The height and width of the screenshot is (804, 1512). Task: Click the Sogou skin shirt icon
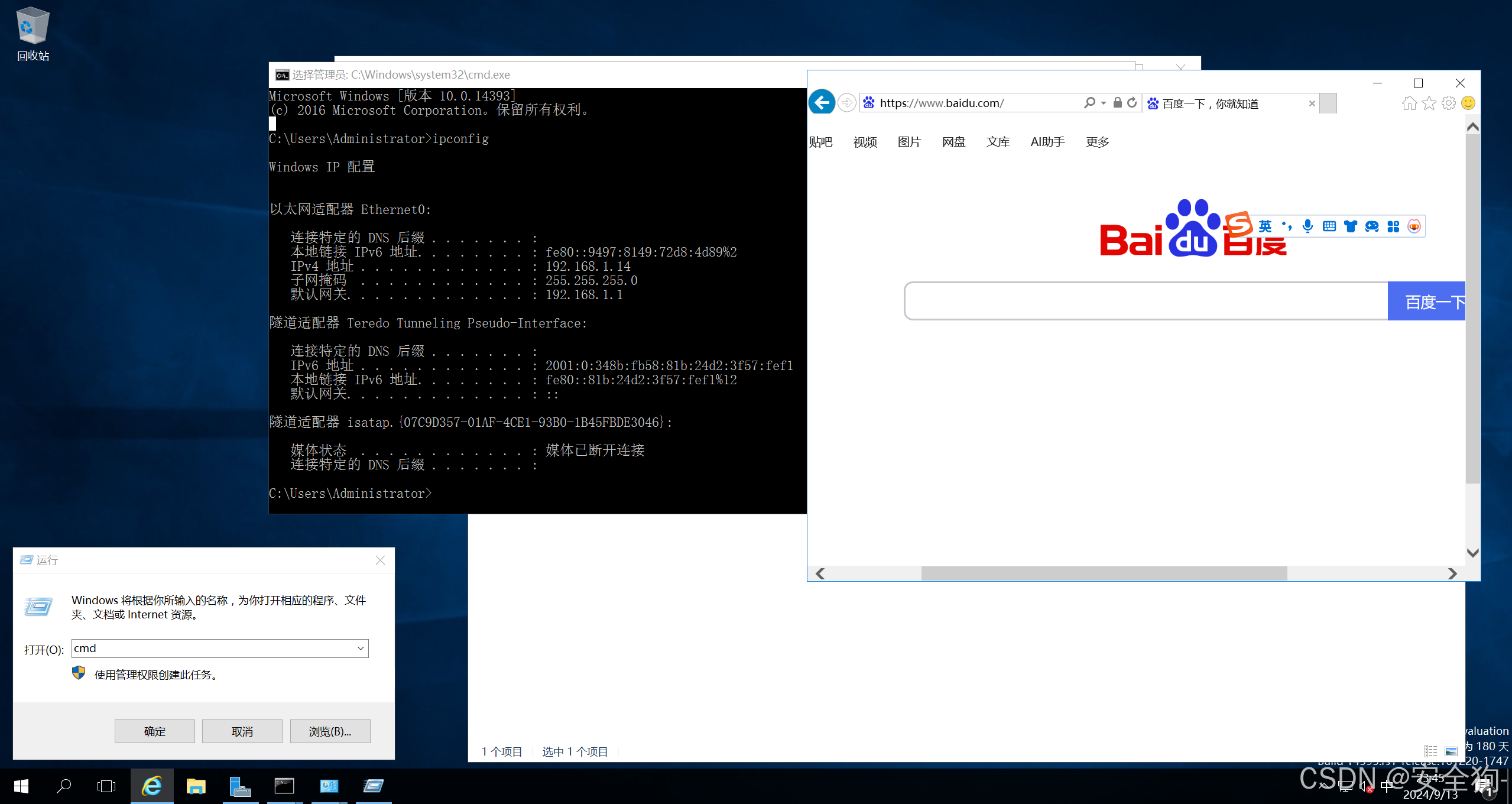1350,226
